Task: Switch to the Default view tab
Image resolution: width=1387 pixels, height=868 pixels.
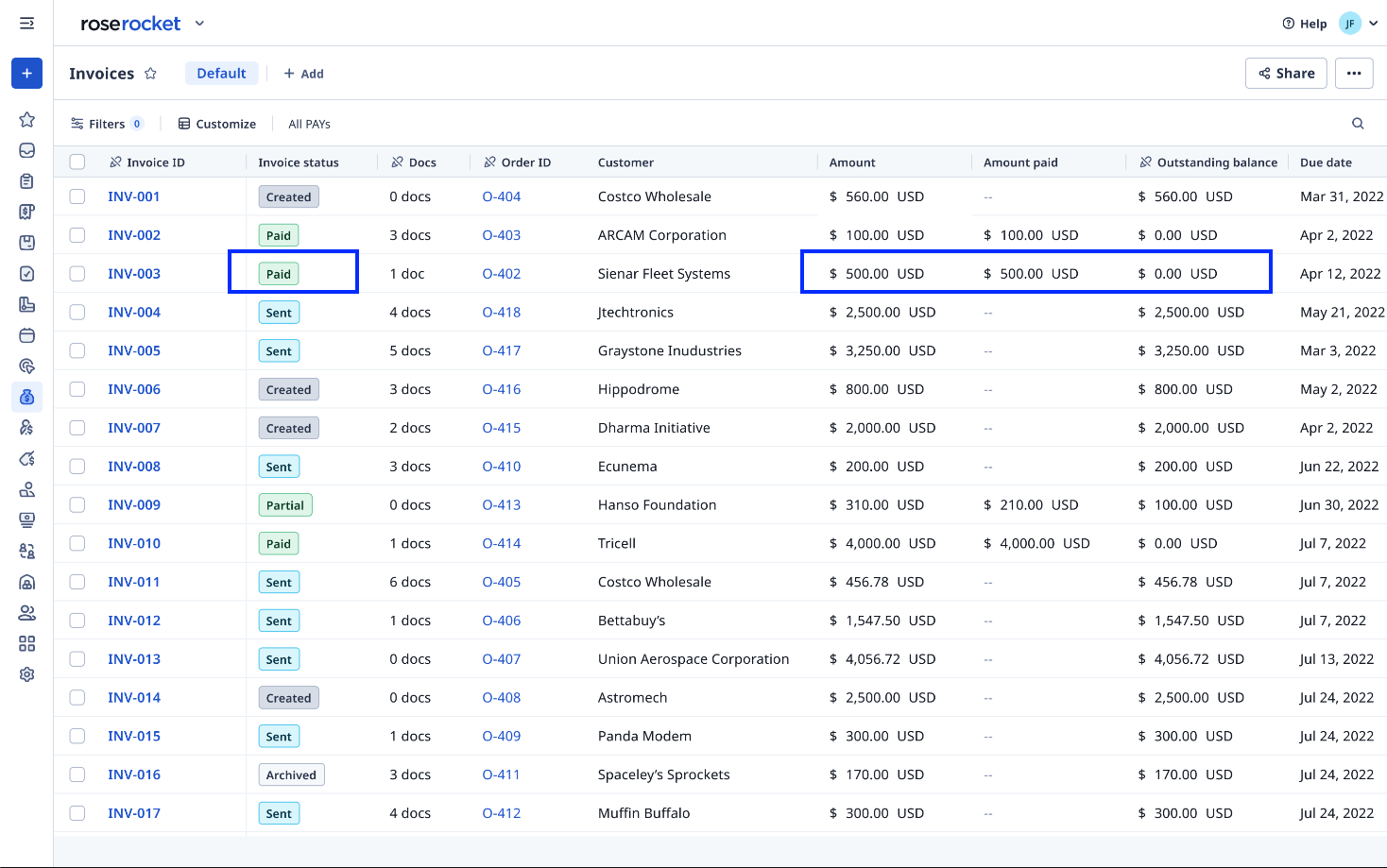Action: [x=221, y=73]
